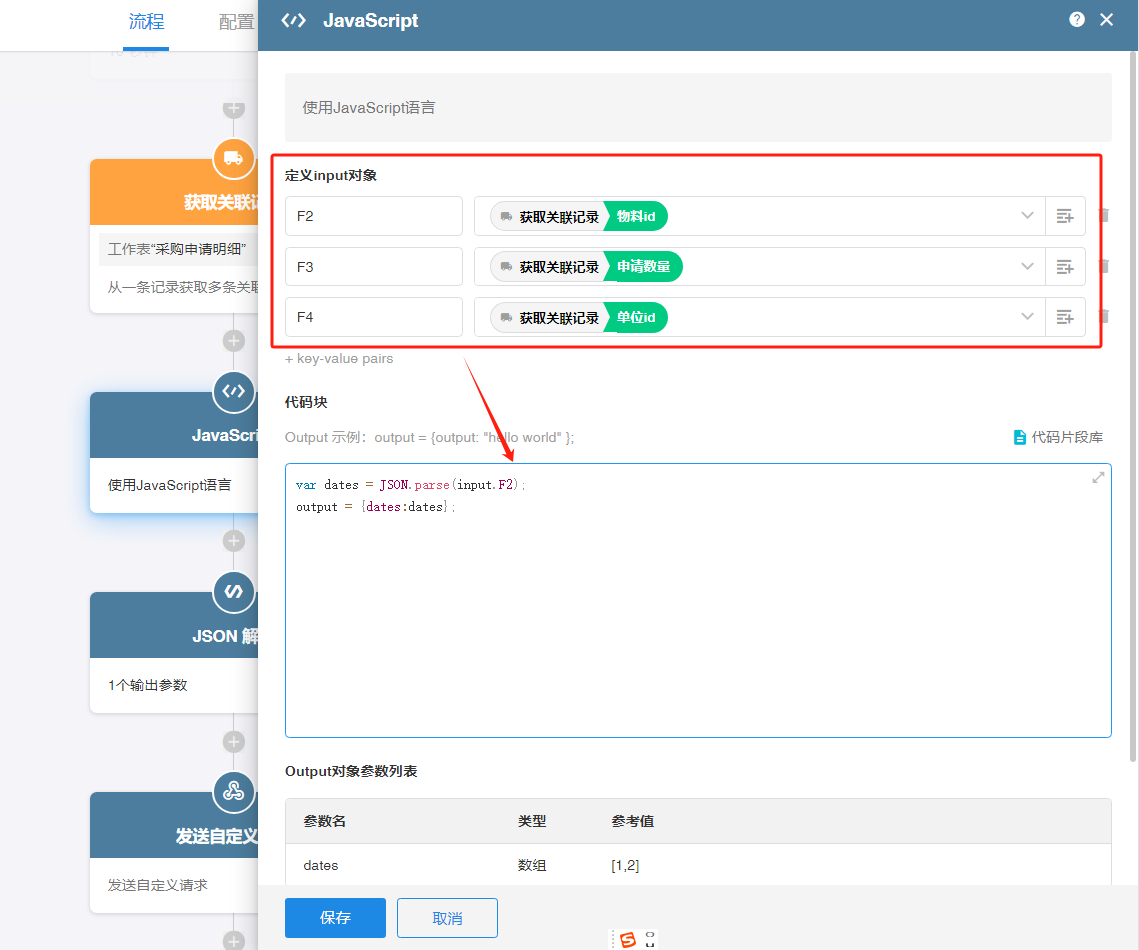The height and width of the screenshot is (950, 1139).
Task: Open the 发送自定义请求 workflow node
Action: pos(174,852)
